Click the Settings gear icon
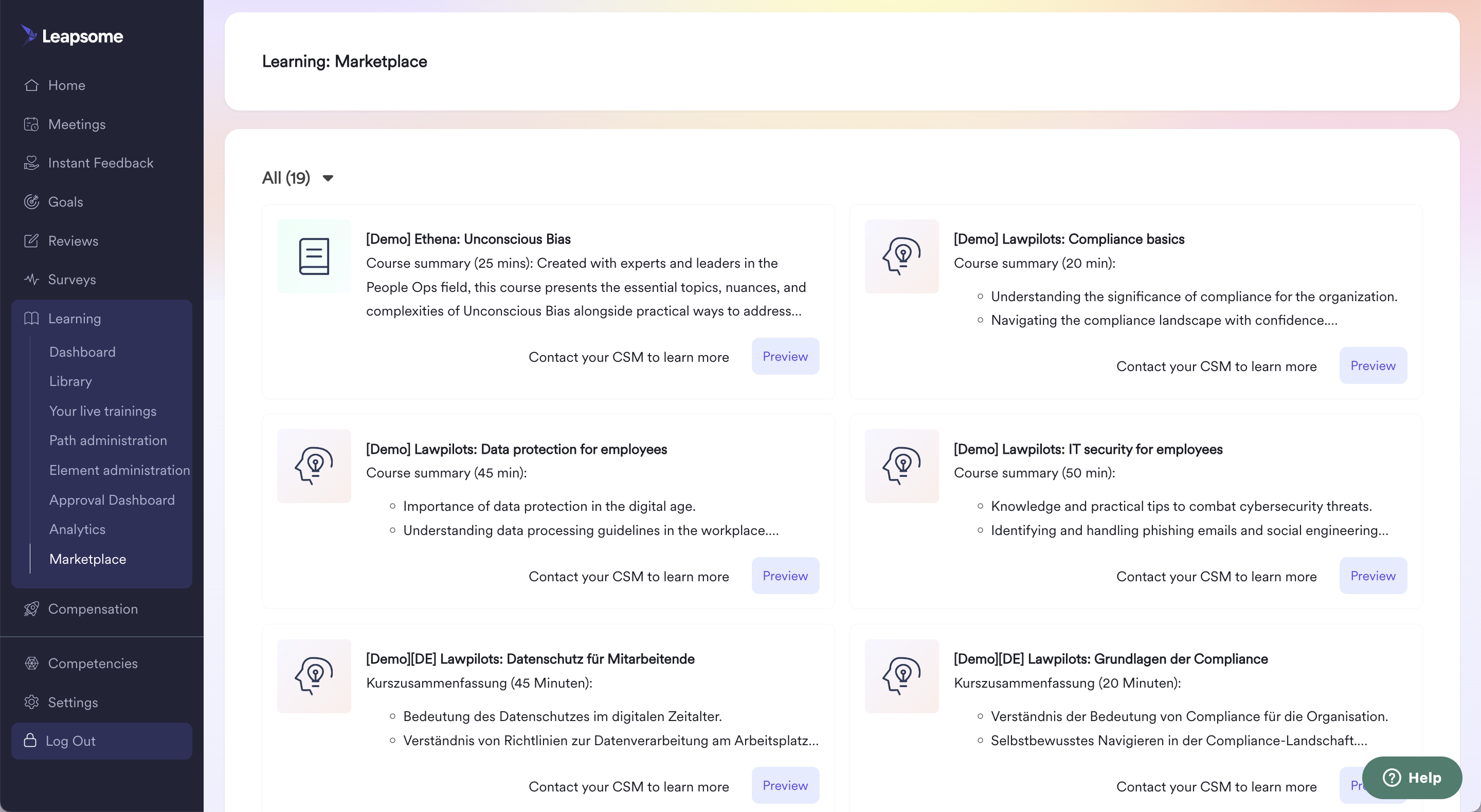 tap(31, 702)
